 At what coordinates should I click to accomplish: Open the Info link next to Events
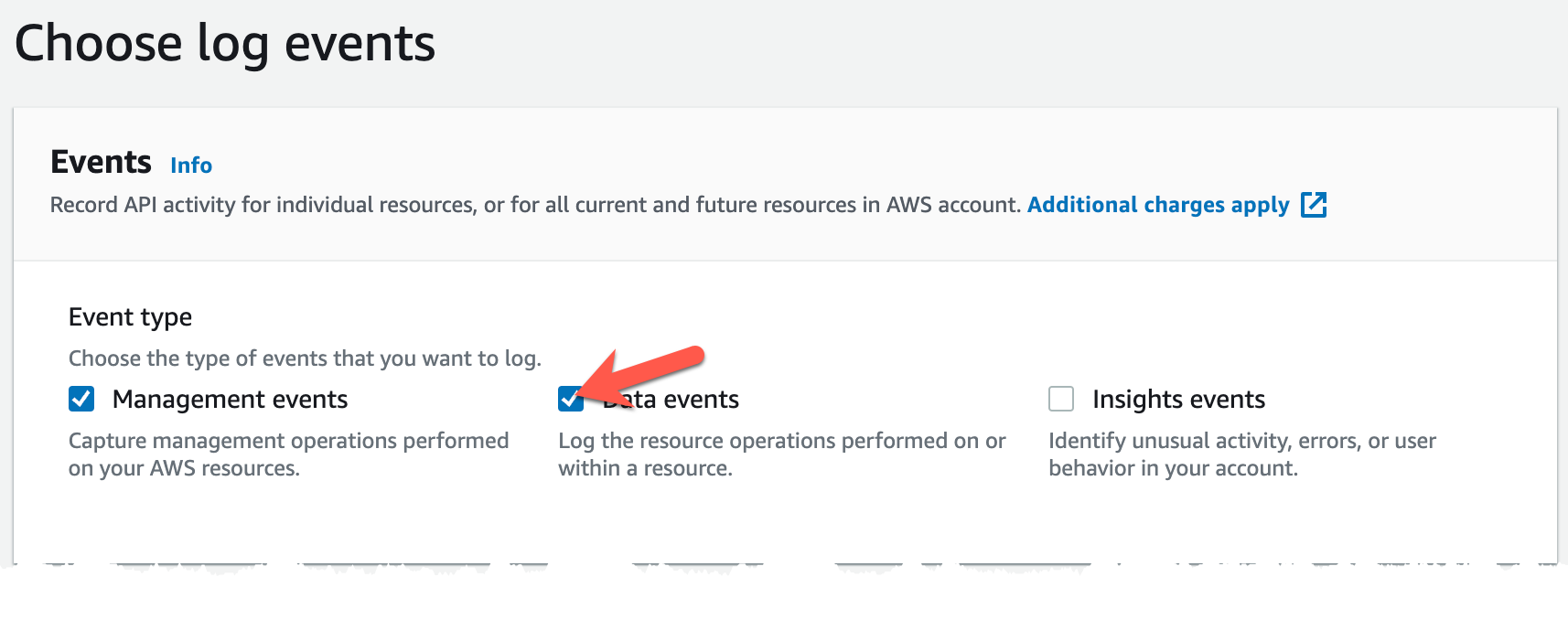[x=190, y=166]
